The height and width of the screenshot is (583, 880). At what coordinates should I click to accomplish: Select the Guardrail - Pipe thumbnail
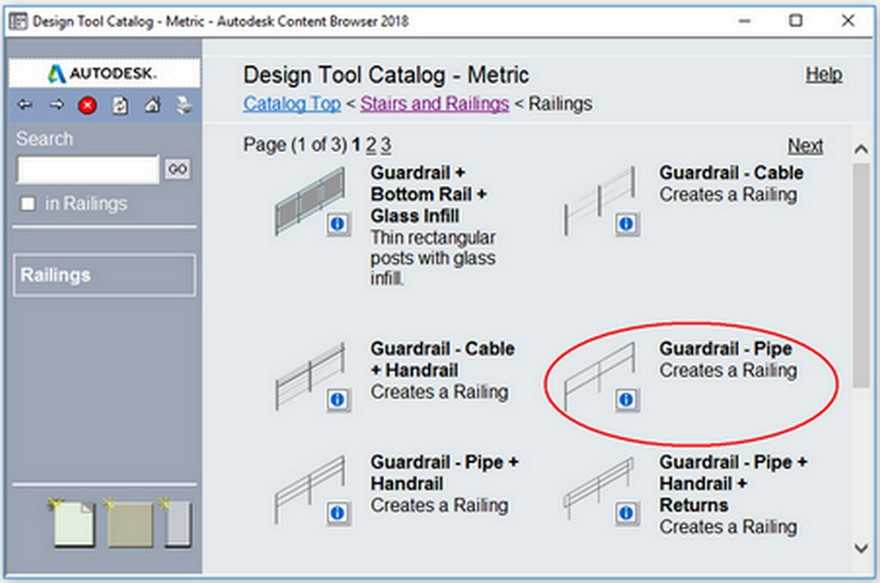point(599,376)
